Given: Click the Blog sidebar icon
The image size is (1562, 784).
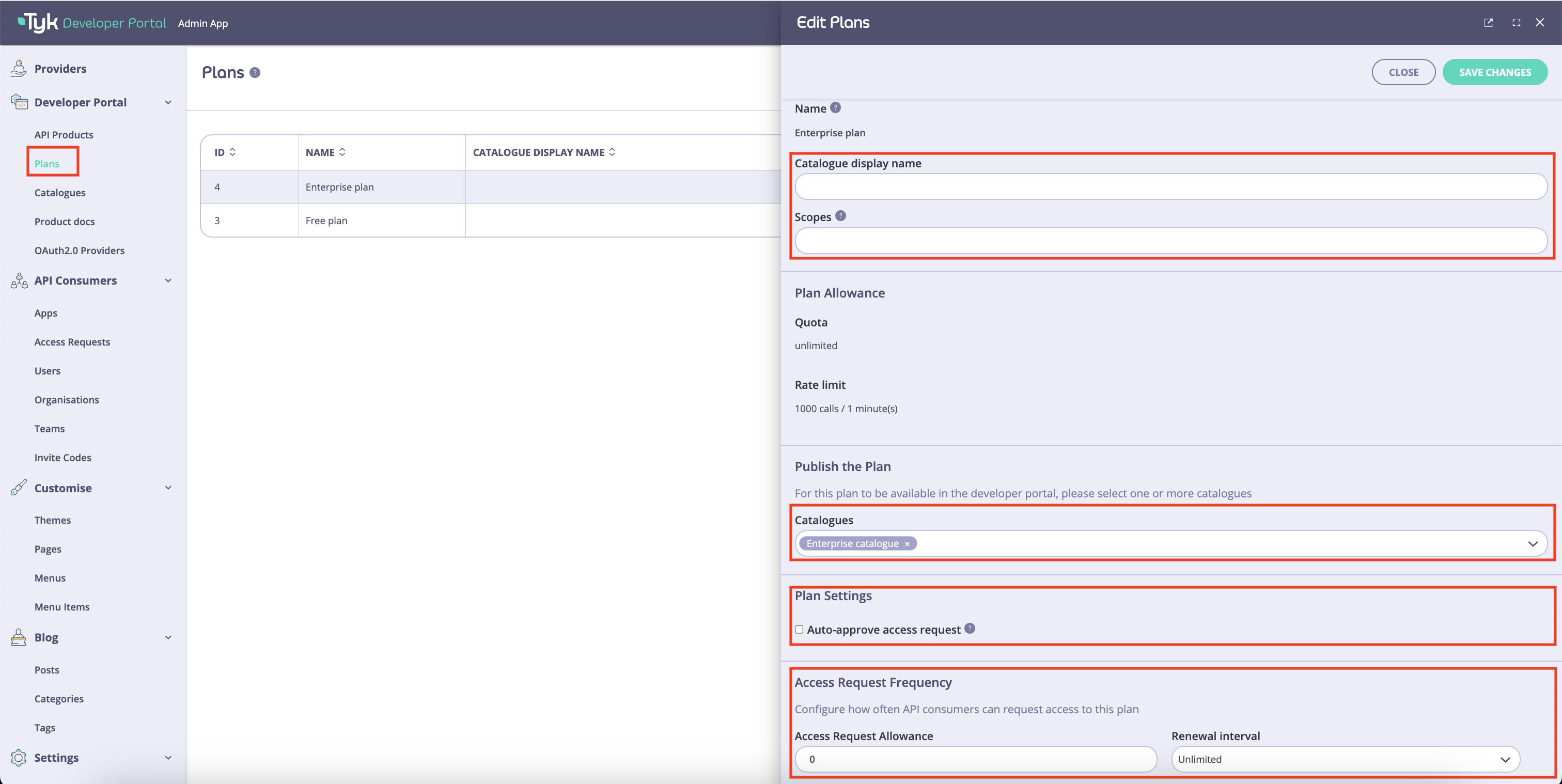Looking at the screenshot, I should point(18,637).
